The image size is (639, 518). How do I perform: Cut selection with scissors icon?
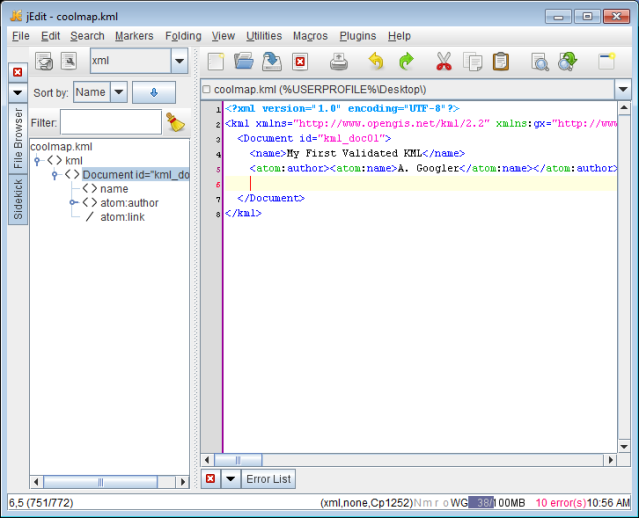point(443,62)
